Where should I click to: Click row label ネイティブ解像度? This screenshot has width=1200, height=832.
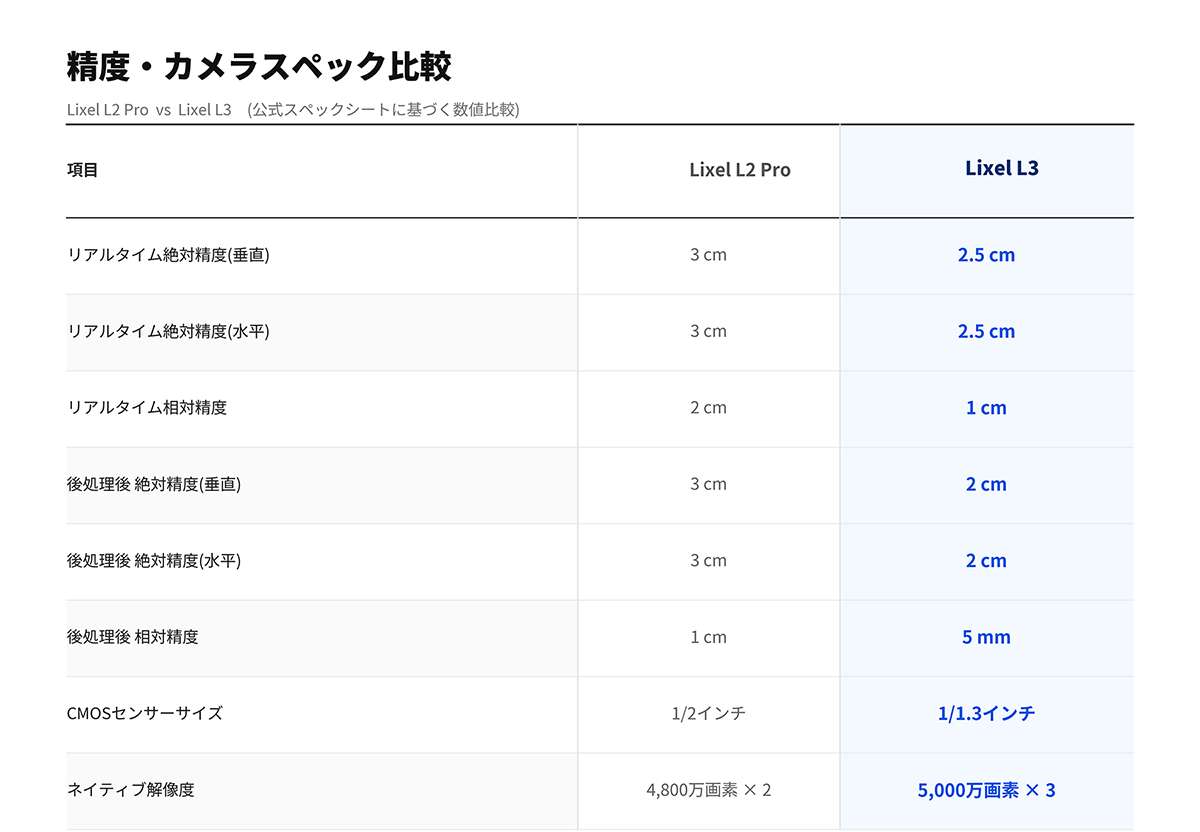[131, 790]
